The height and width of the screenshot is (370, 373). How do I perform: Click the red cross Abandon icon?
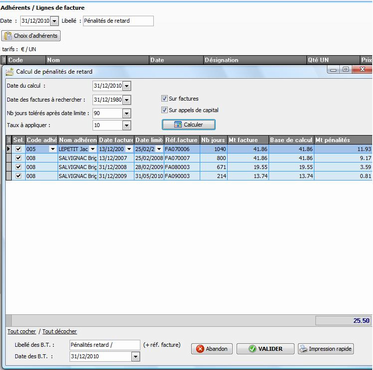point(200,349)
